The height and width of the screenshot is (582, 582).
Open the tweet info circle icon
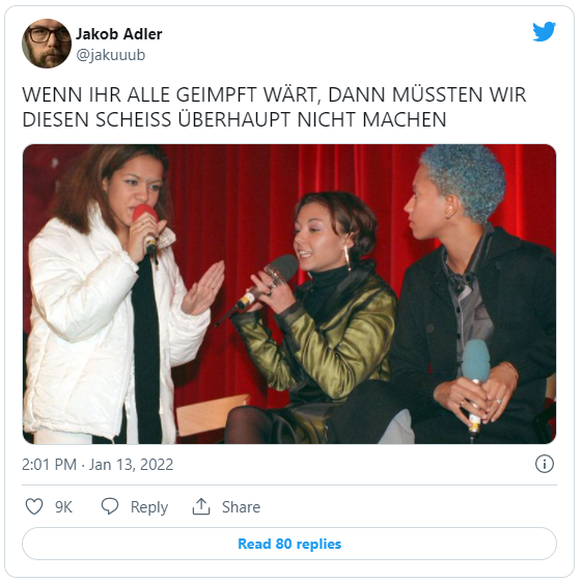click(x=545, y=464)
